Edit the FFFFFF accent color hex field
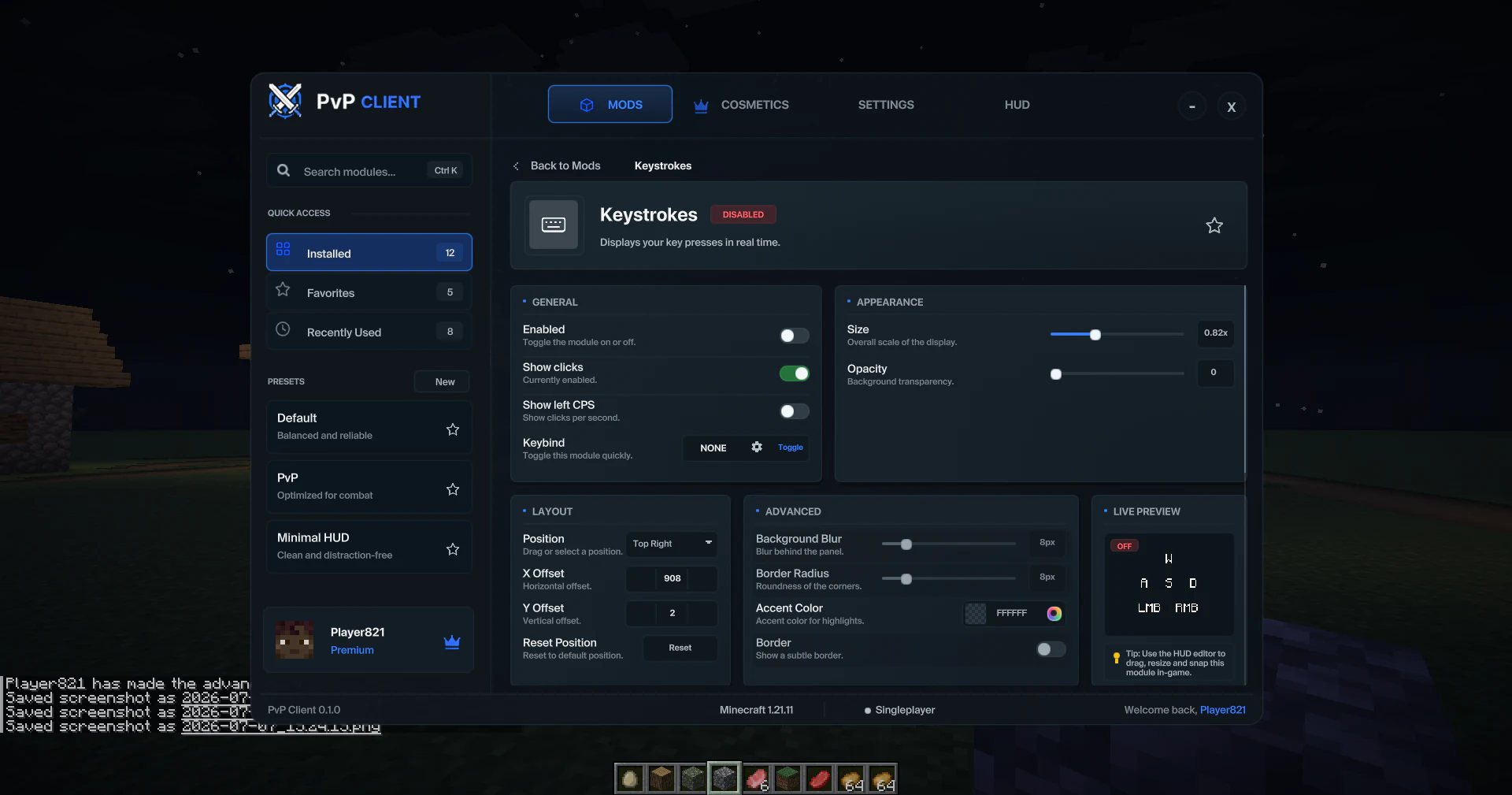This screenshot has width=1512, height=795. click(1012, 613)
